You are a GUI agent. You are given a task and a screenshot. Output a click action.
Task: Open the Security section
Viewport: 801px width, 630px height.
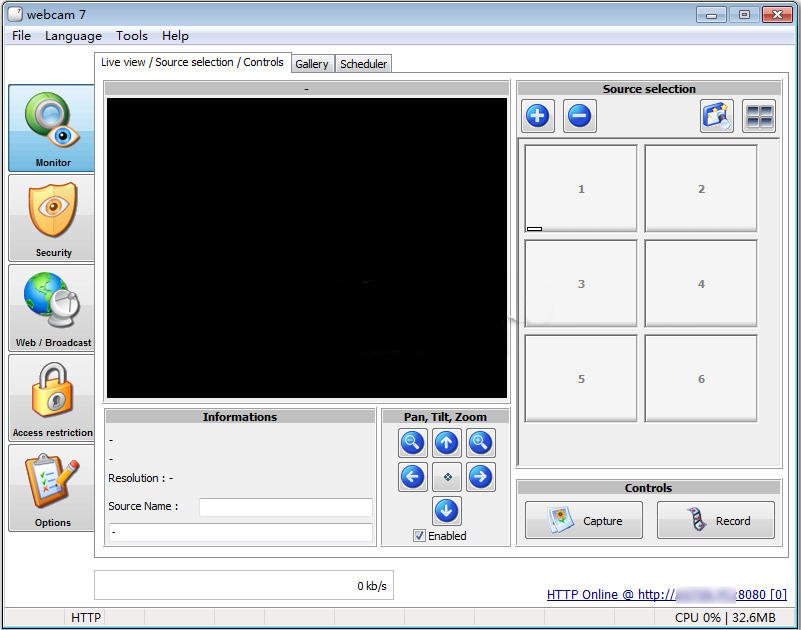coord(52,218)
